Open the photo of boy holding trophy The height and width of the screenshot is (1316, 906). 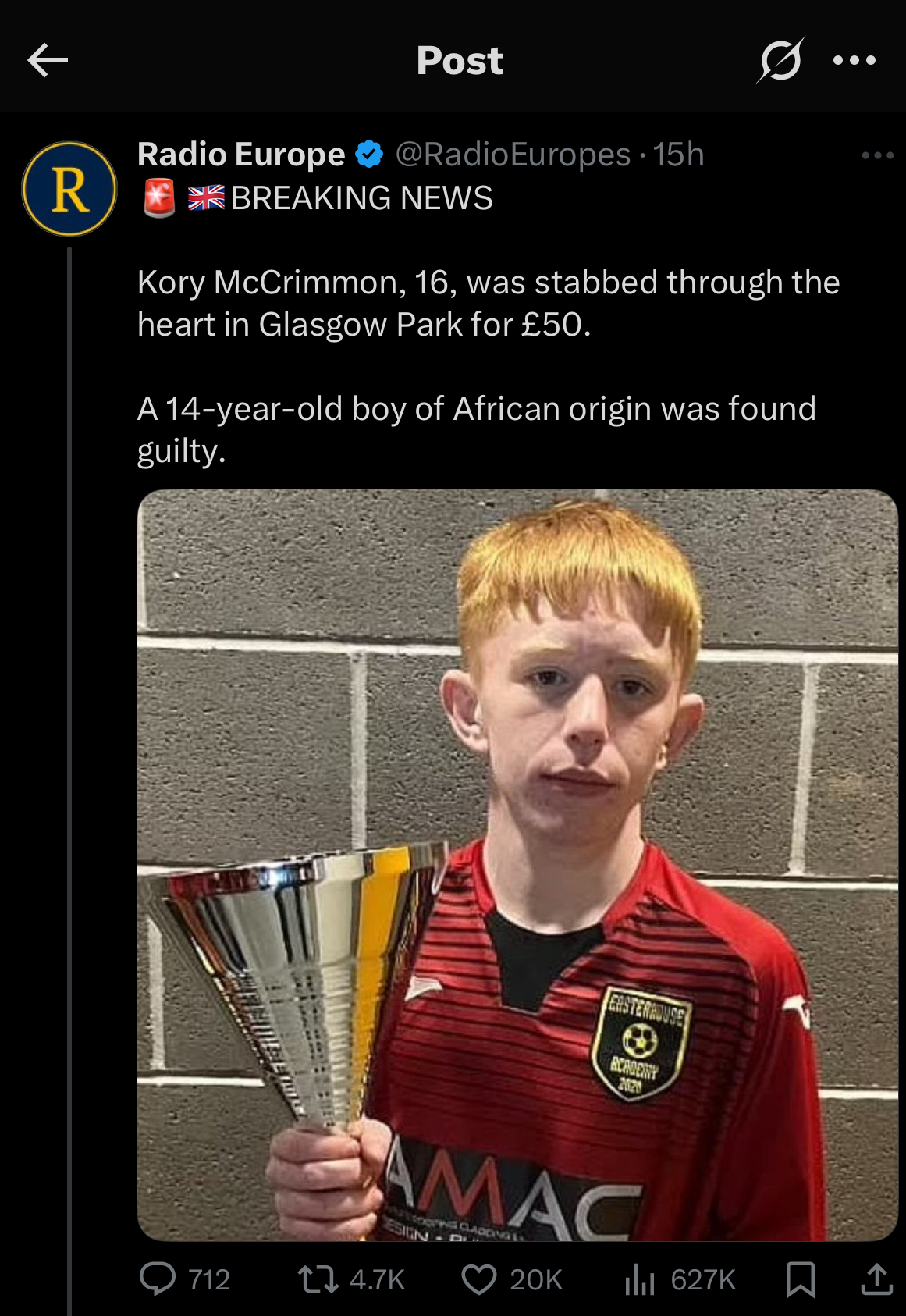[517, 865]
